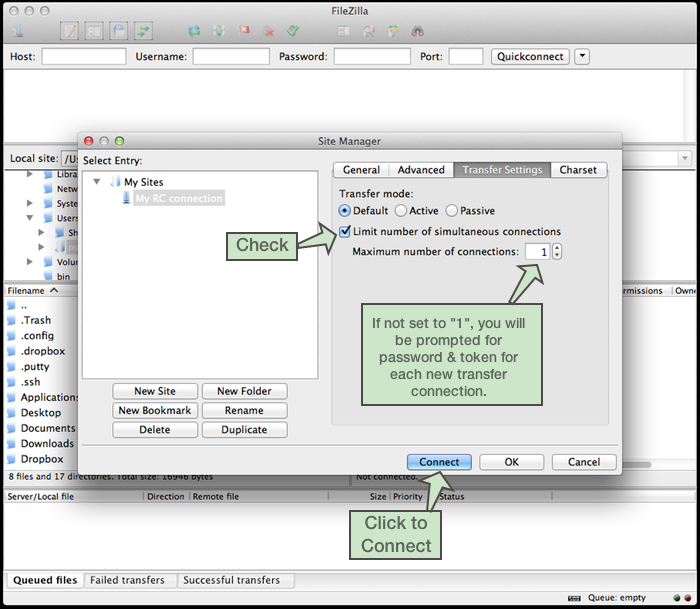
Task: Uncheck Limit number of simultaneous connections
Action: coord(345,232)
